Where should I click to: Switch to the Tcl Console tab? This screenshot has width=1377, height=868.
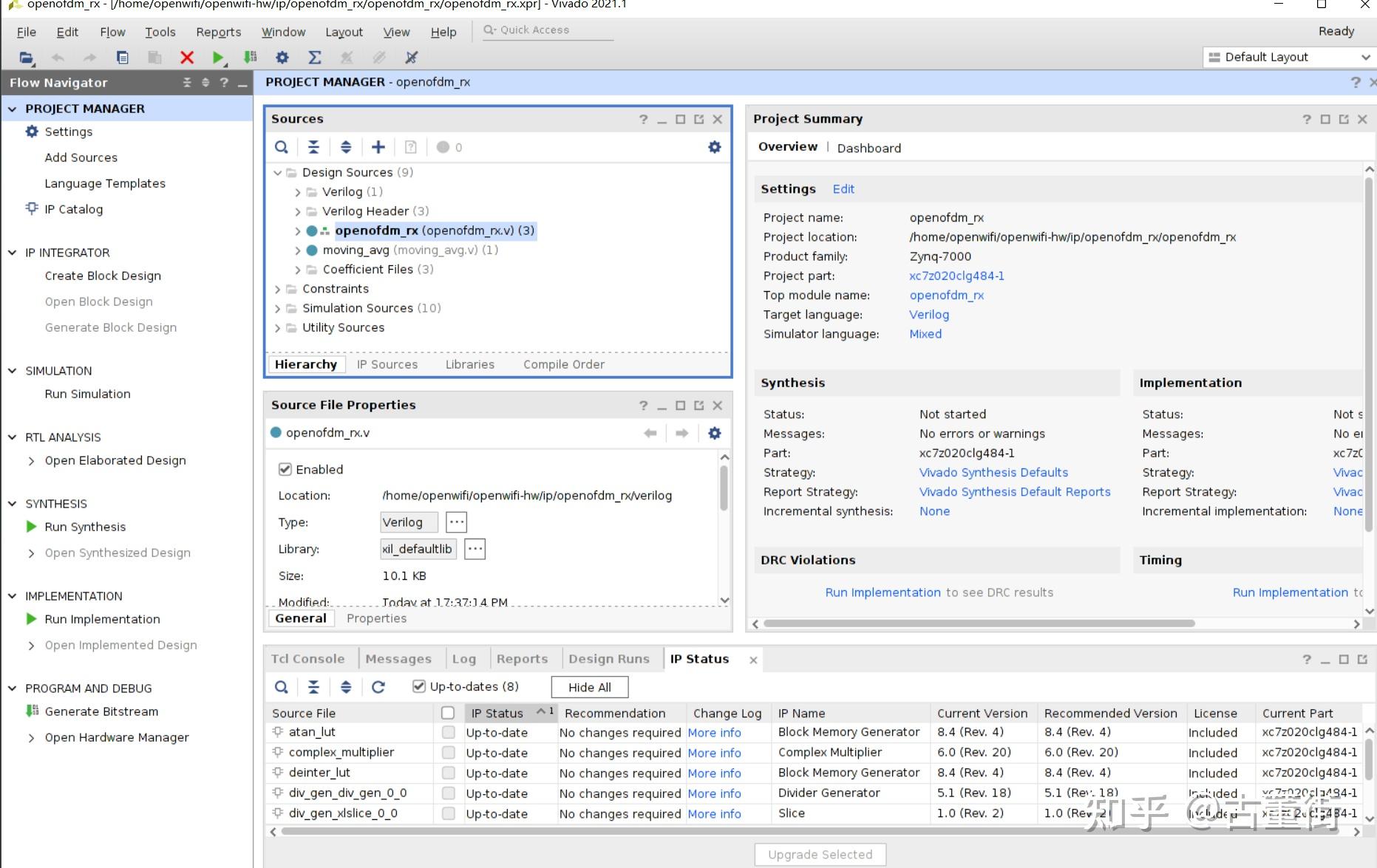tap(307, 659)
